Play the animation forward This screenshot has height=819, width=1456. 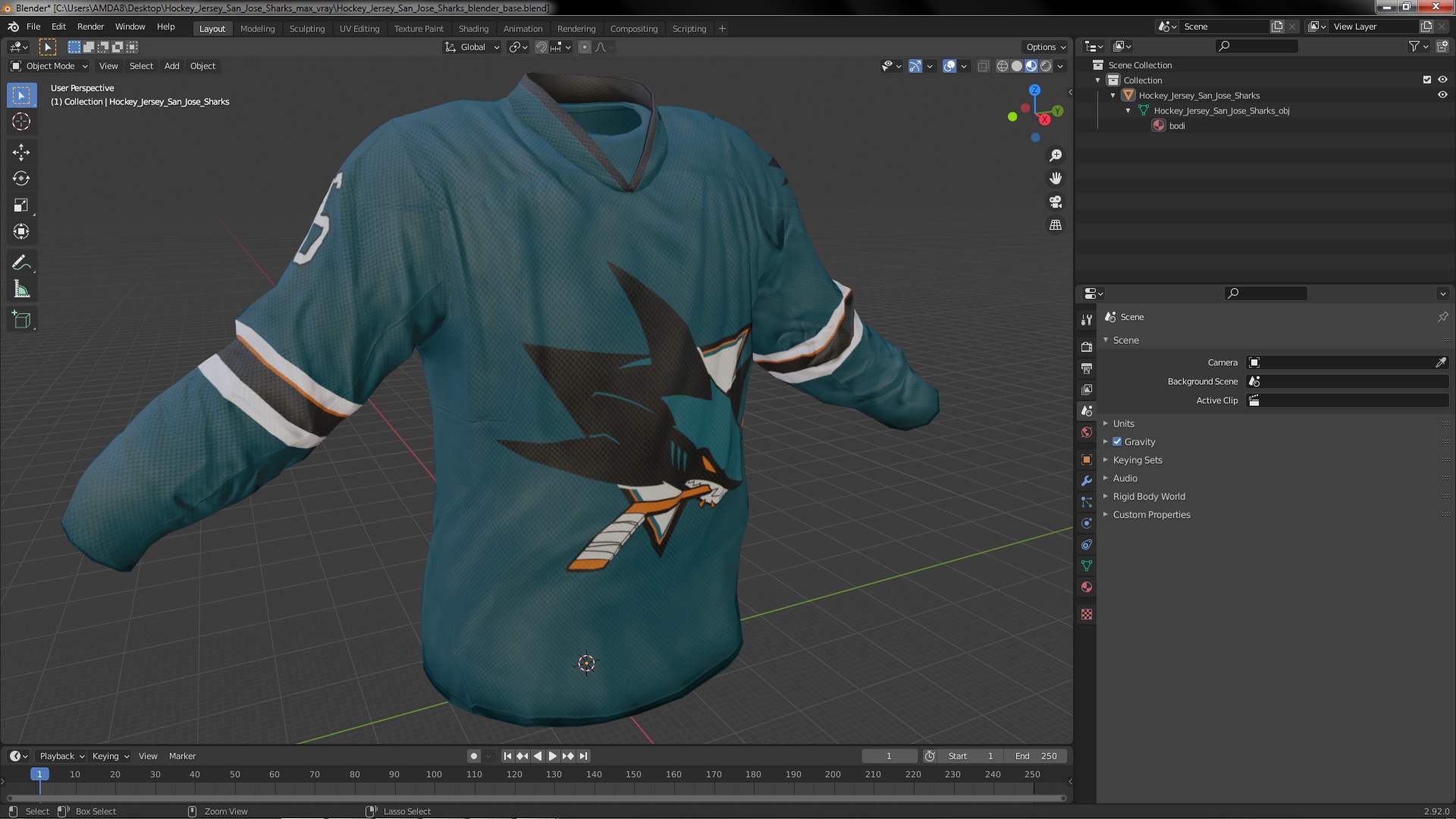[553, 756]
